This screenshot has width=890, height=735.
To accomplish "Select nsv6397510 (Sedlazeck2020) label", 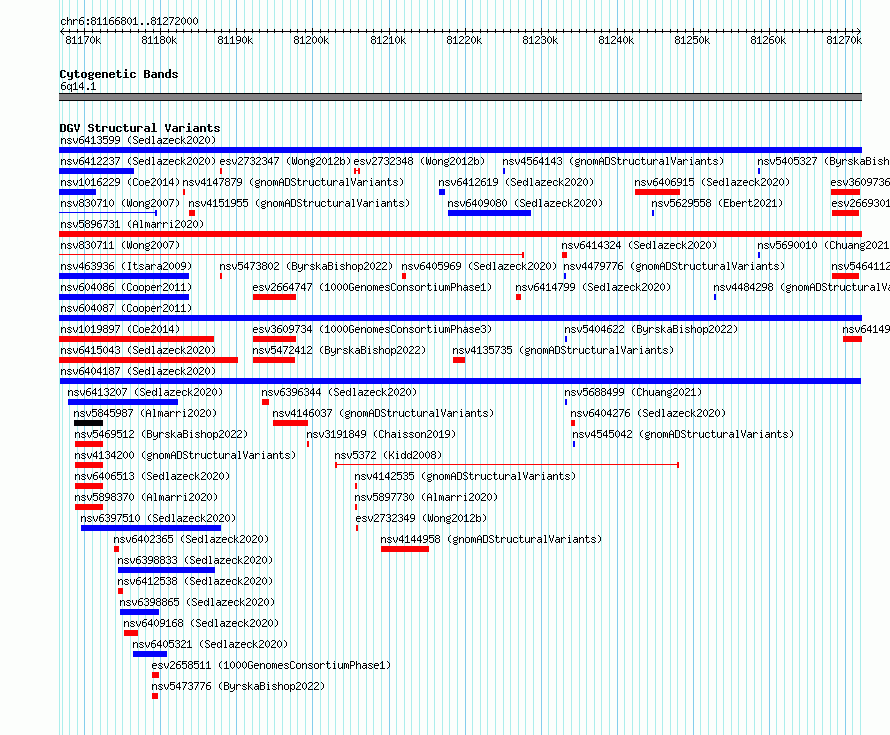I will click(x=158, y=518).
